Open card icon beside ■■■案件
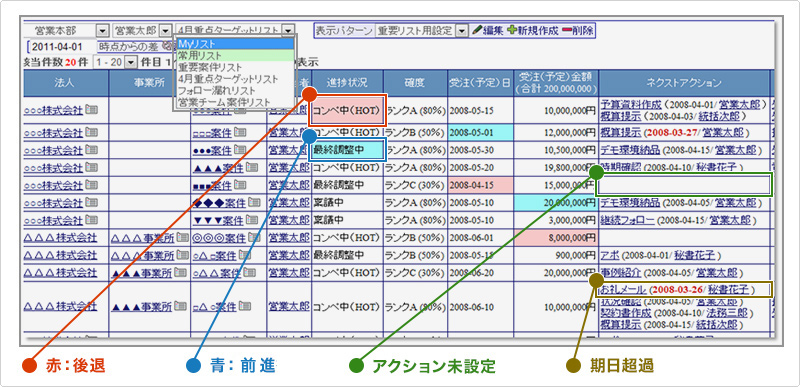The height and width of the screenshot is (387, 800). (x=240, y=185)
